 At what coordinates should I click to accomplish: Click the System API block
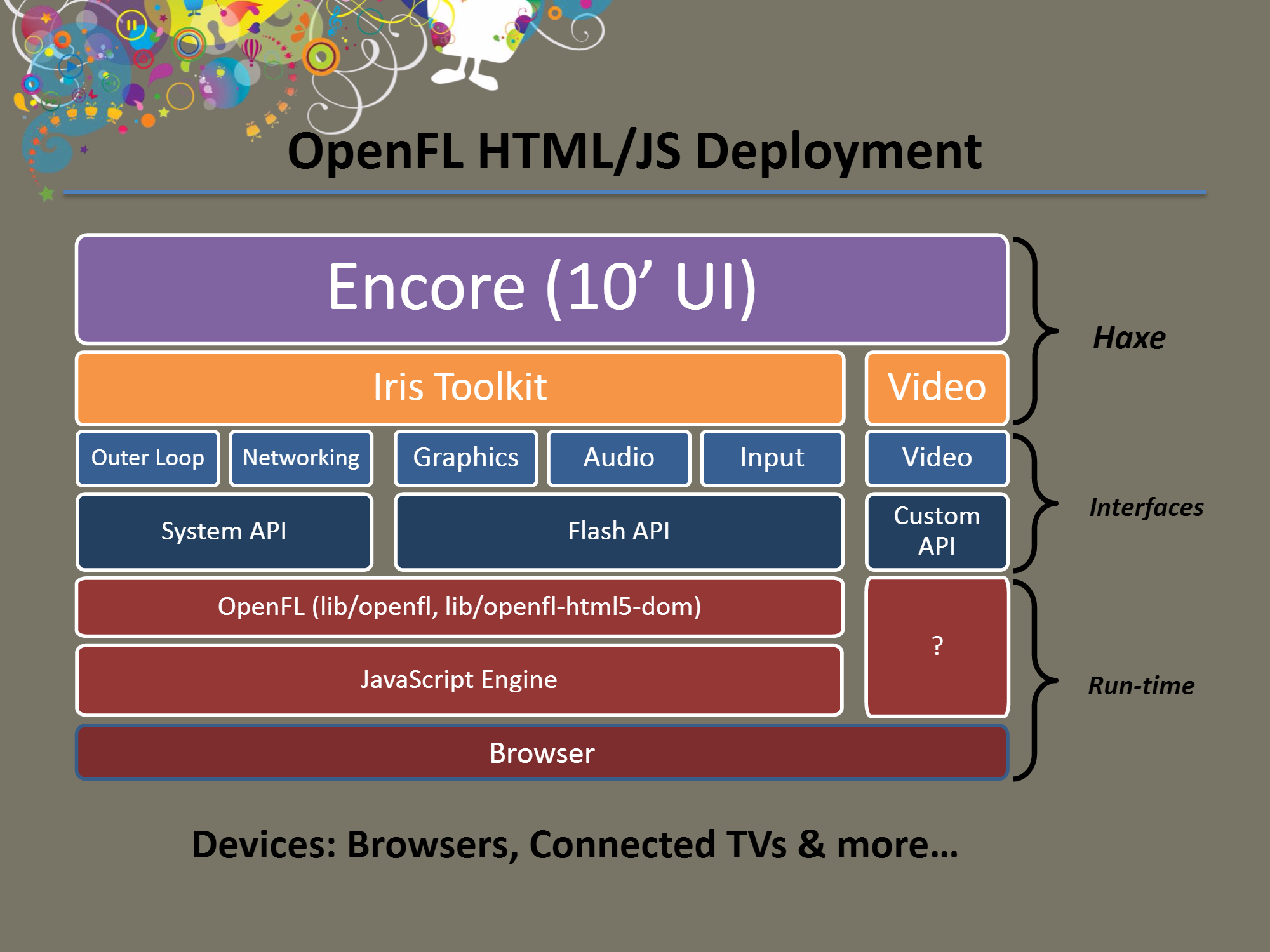click(x=224, y=532)
